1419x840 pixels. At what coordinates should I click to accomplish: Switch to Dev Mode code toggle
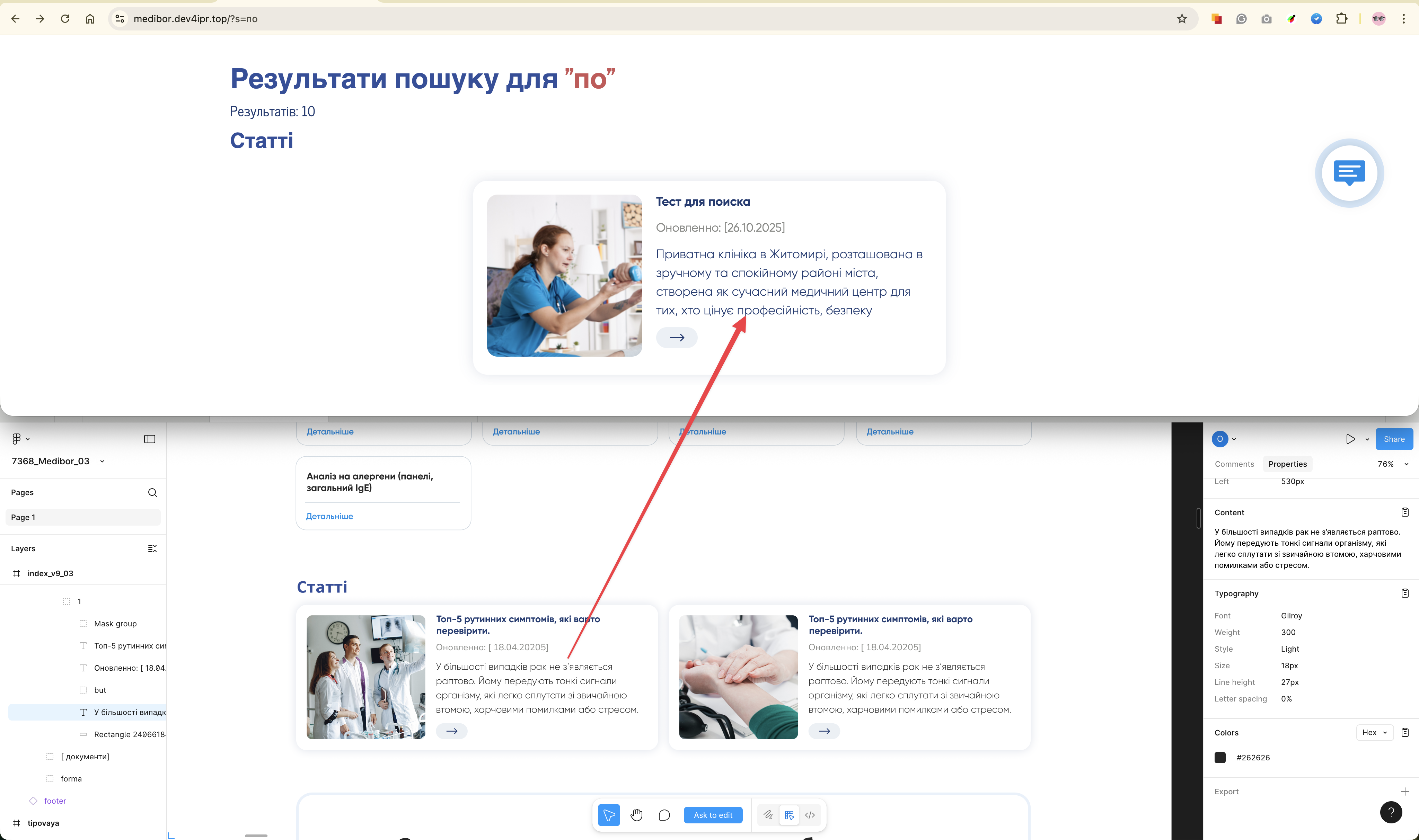pyautogui.click(x=810, y=815)
